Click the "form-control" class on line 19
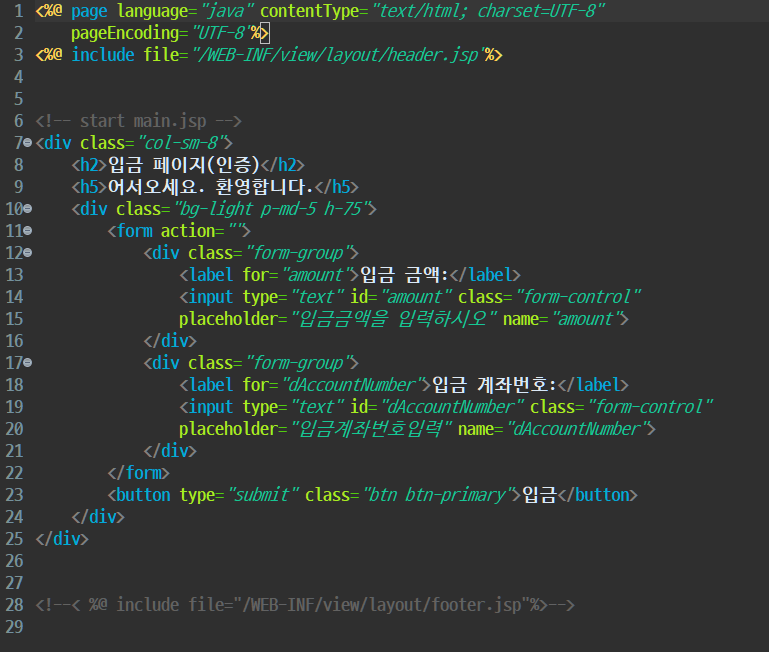 click(650, 407)
